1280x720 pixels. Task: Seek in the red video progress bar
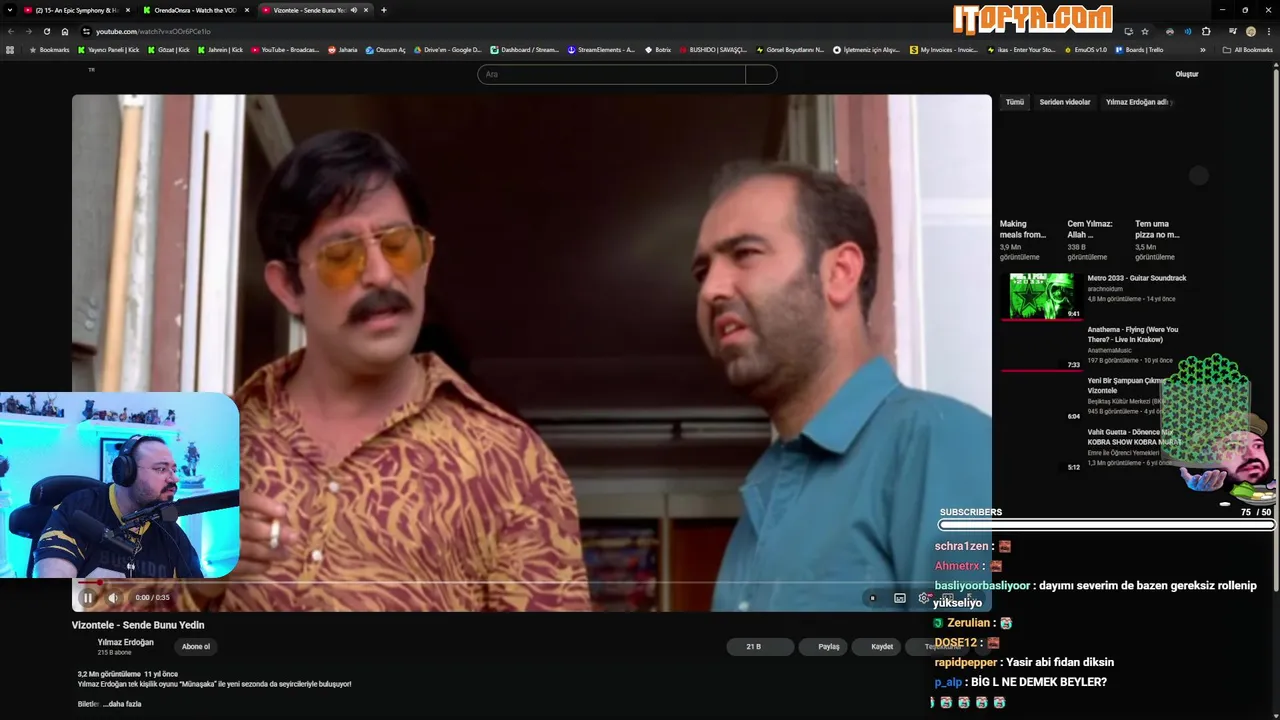click(531, 582)
